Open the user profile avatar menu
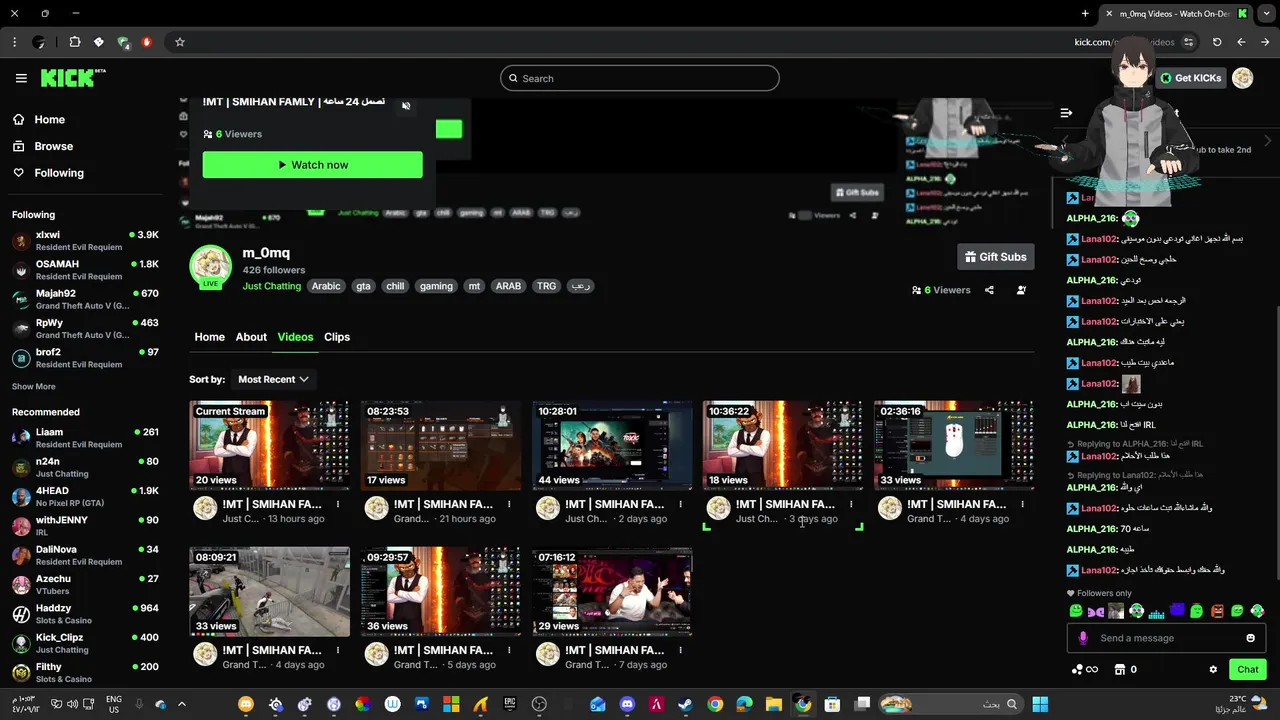The image size is (1280, 720). [x=1242, y=78]
